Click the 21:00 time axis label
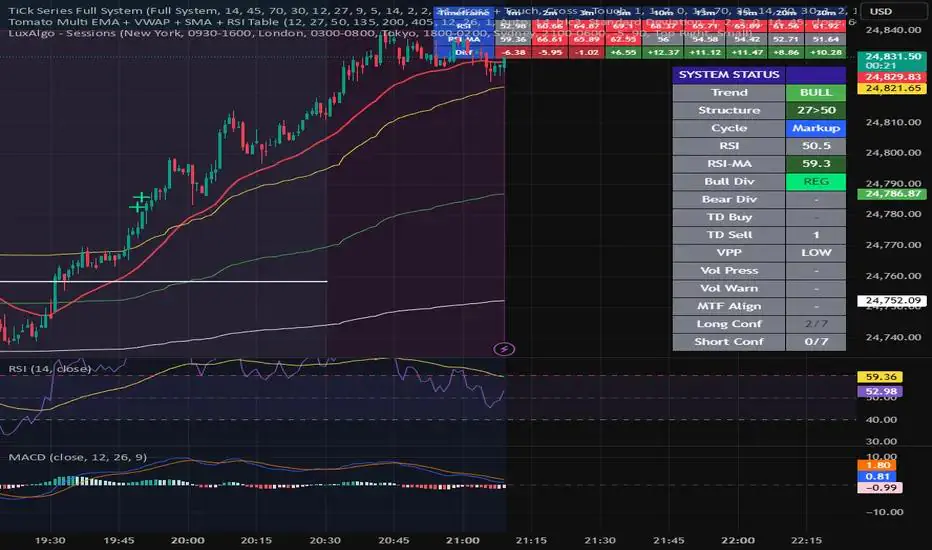Image resolution: width=932 pixels, height=550 pixels. (462, 540)
